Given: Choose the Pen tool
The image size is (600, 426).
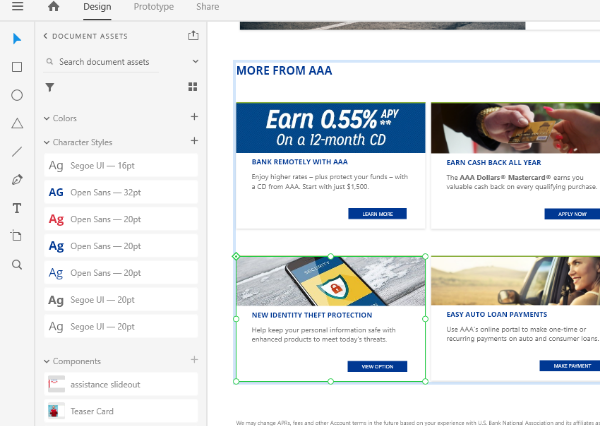Looking at the screenshot, I should point(17,180).
